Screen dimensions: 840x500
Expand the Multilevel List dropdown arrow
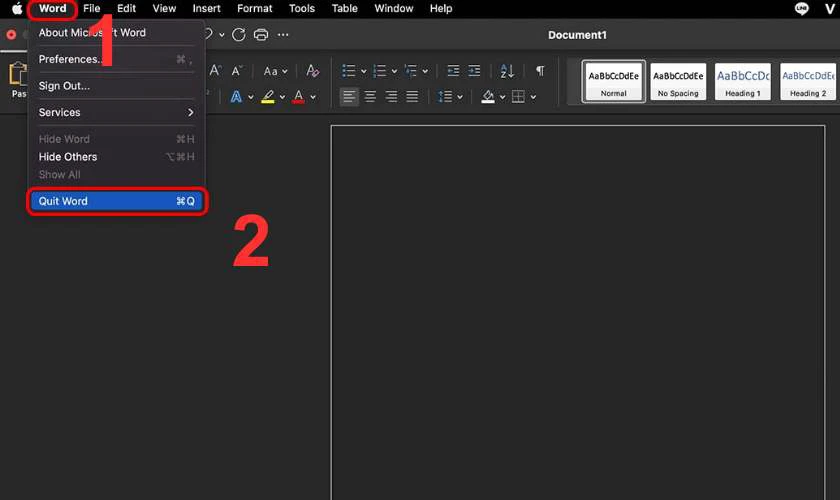(x=425, y=71)
